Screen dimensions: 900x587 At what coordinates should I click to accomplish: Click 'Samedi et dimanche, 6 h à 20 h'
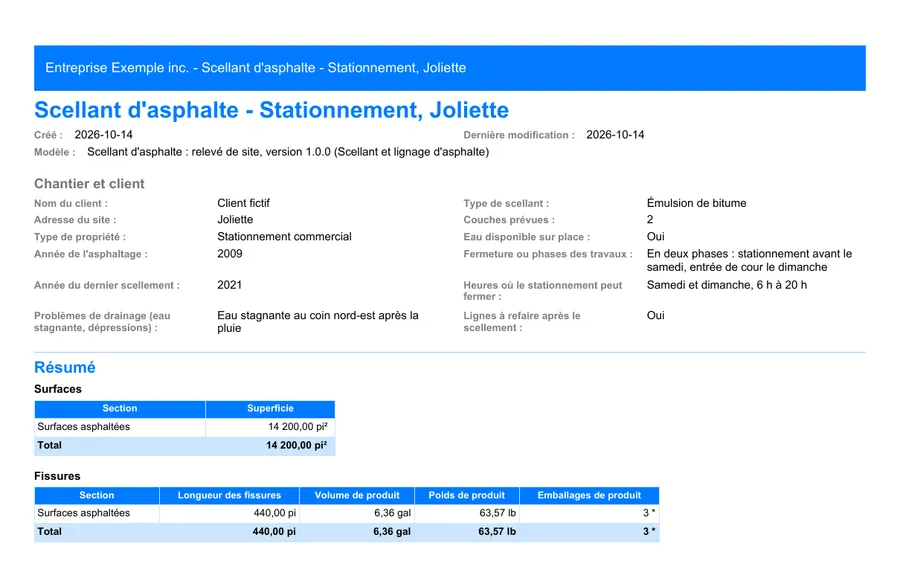[x=727, y=285]
